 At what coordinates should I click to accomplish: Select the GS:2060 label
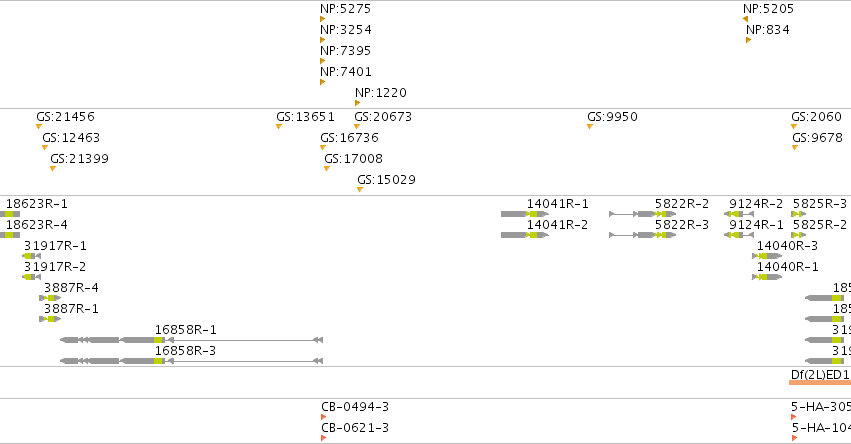[816, 117]
